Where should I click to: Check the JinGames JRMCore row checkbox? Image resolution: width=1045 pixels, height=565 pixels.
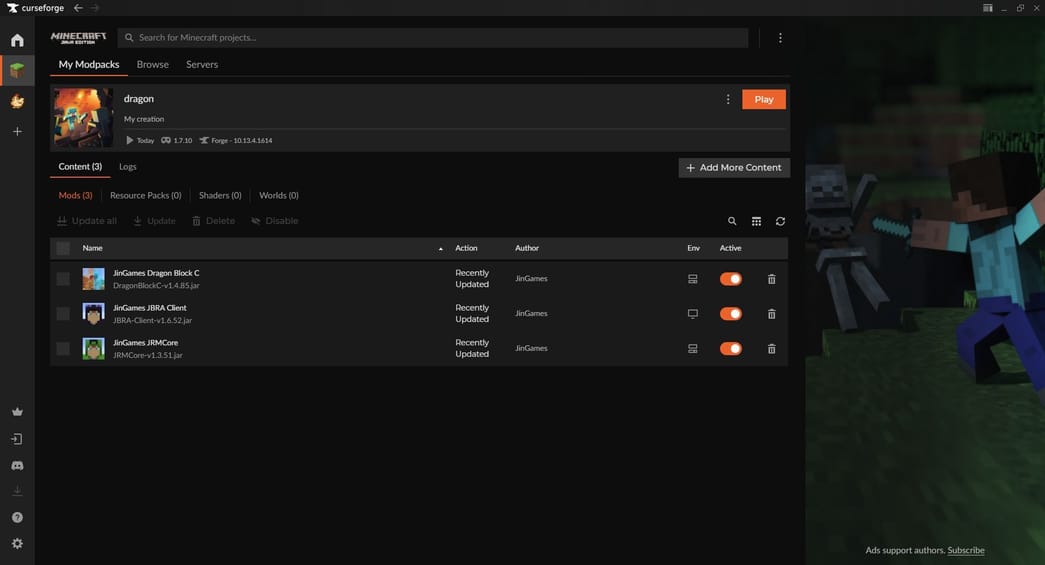point(63,349)
